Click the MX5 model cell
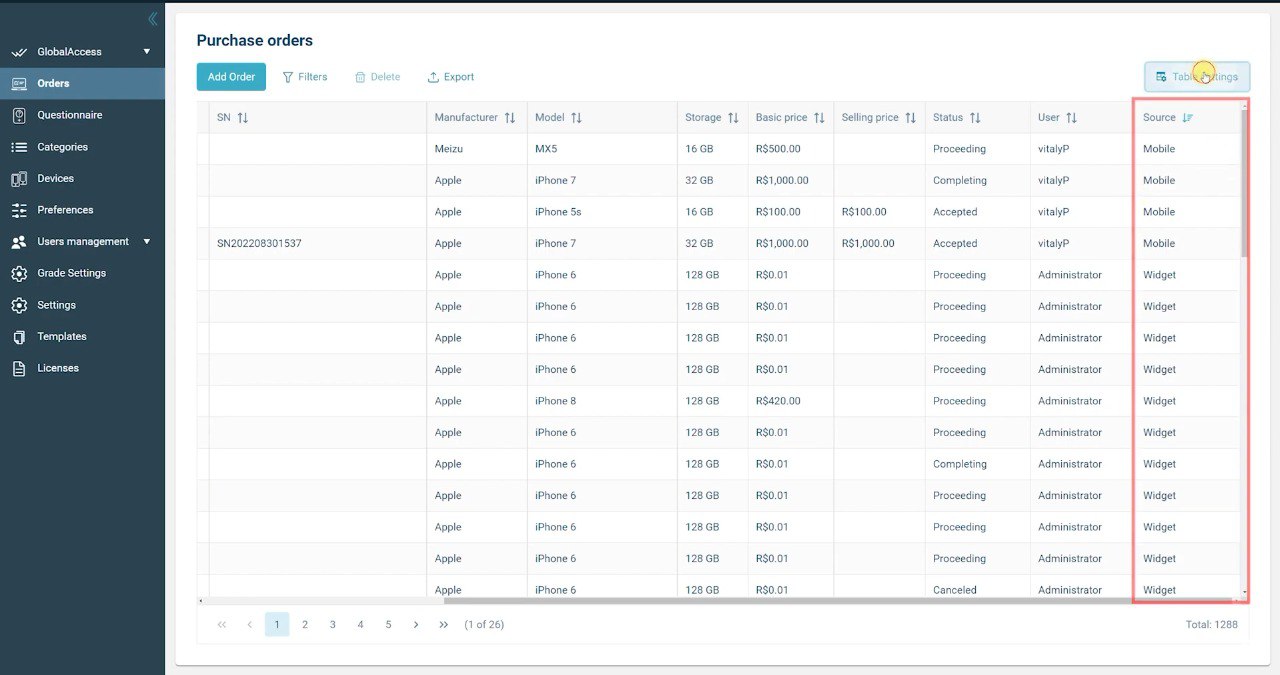 546,149
